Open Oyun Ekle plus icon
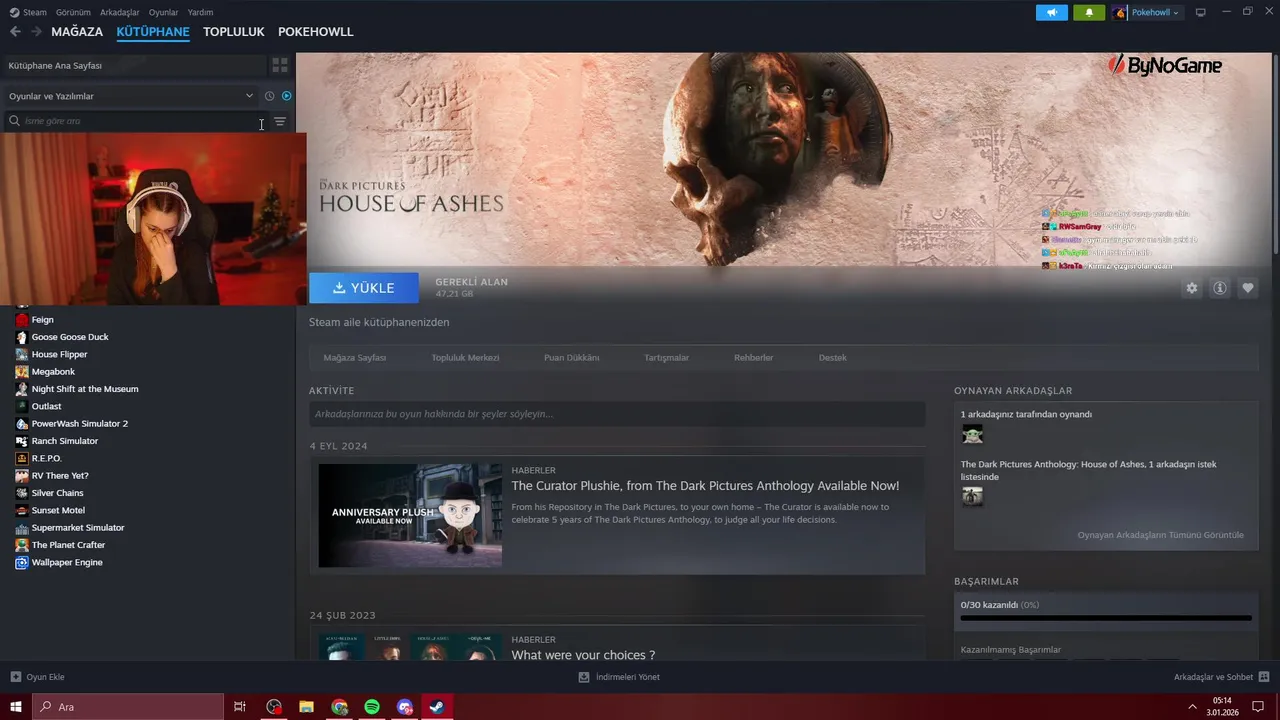Screen dimensions: 1280x720 [15, 677]
